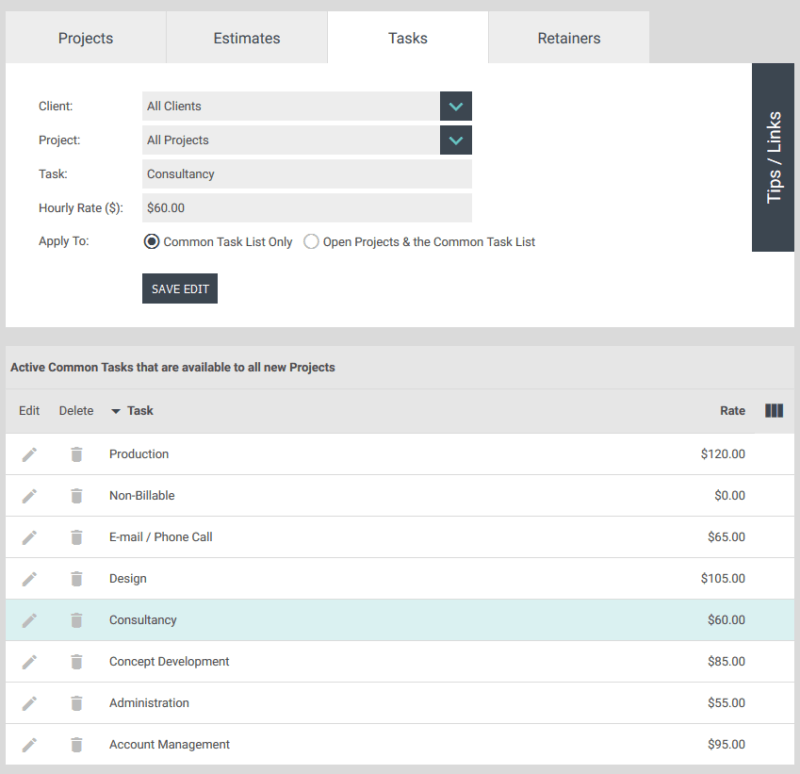Delete the Production task
The image size is (800, 774).
[x=76, y=454]
